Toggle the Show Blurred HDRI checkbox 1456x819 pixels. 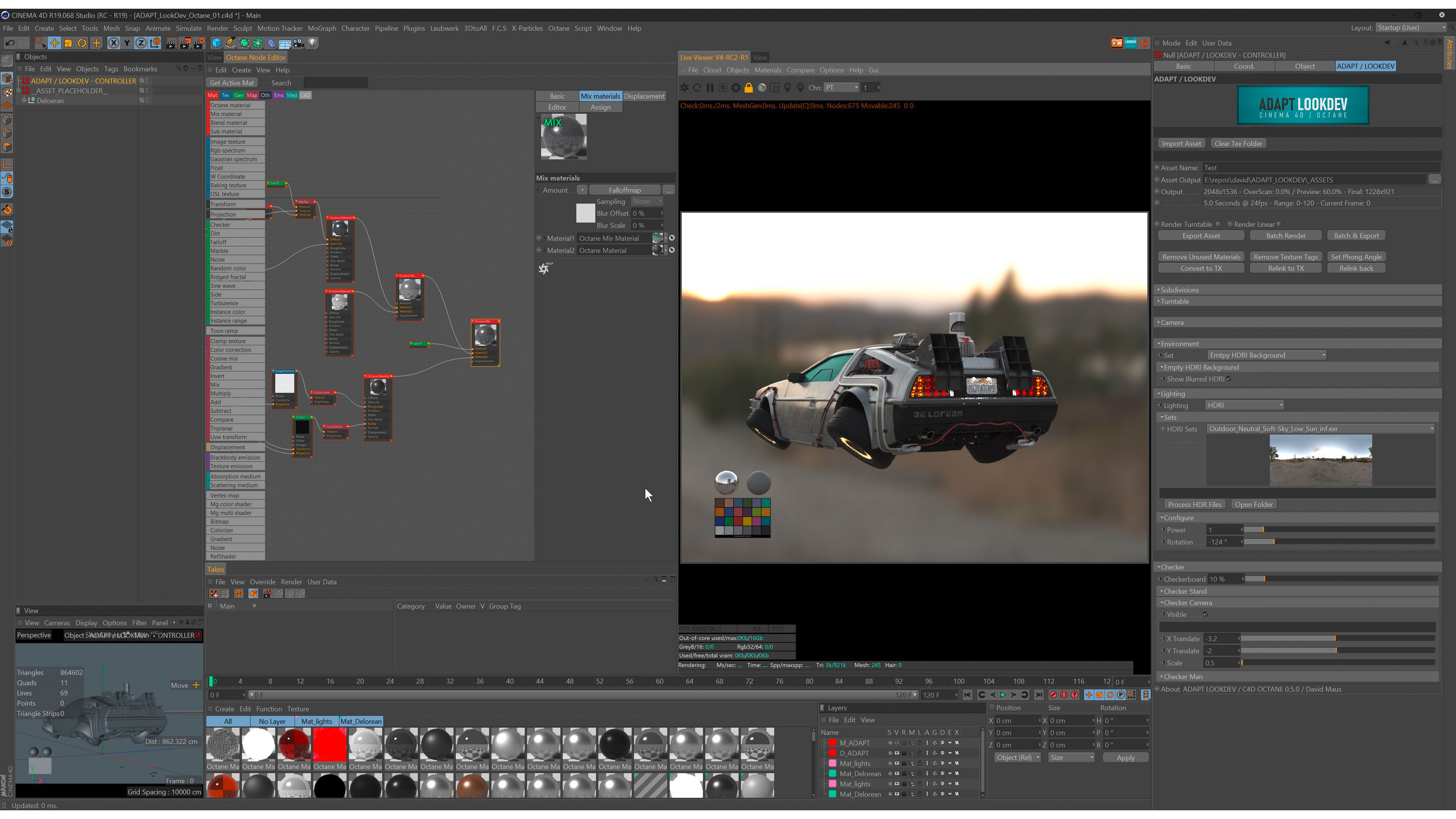pyautogui.click(x=1229, y=379)
